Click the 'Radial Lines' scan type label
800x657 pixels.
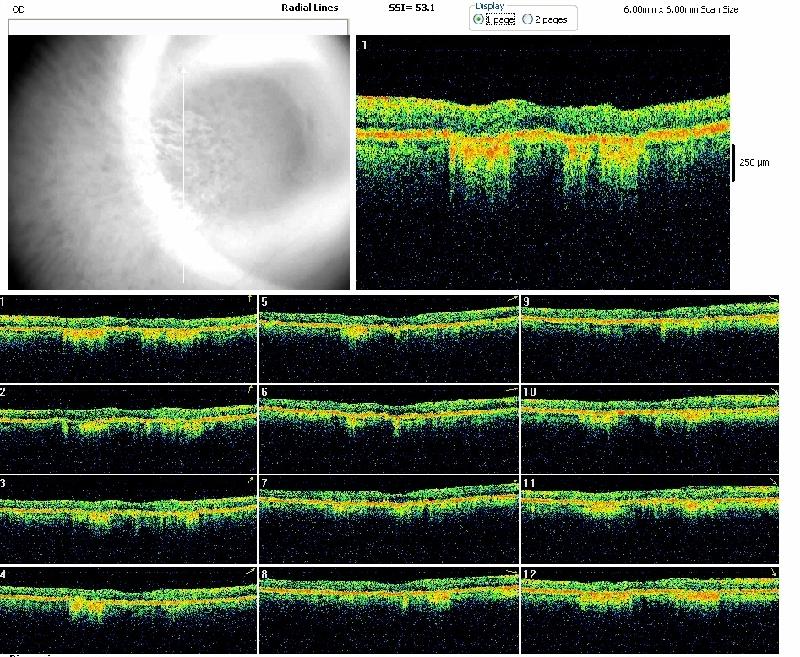pos(309,7)
